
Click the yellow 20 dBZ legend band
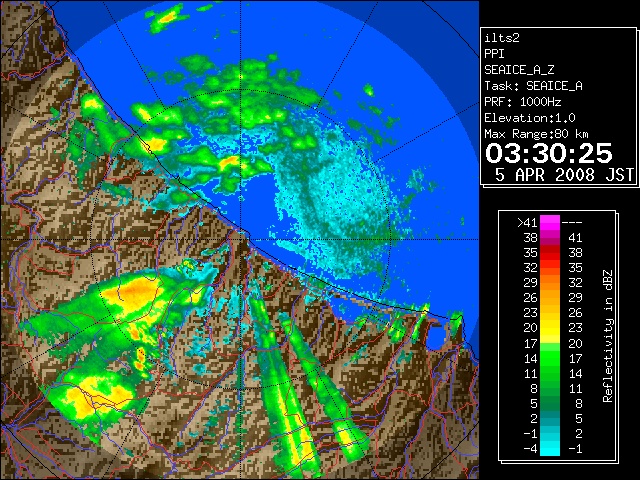550,328
